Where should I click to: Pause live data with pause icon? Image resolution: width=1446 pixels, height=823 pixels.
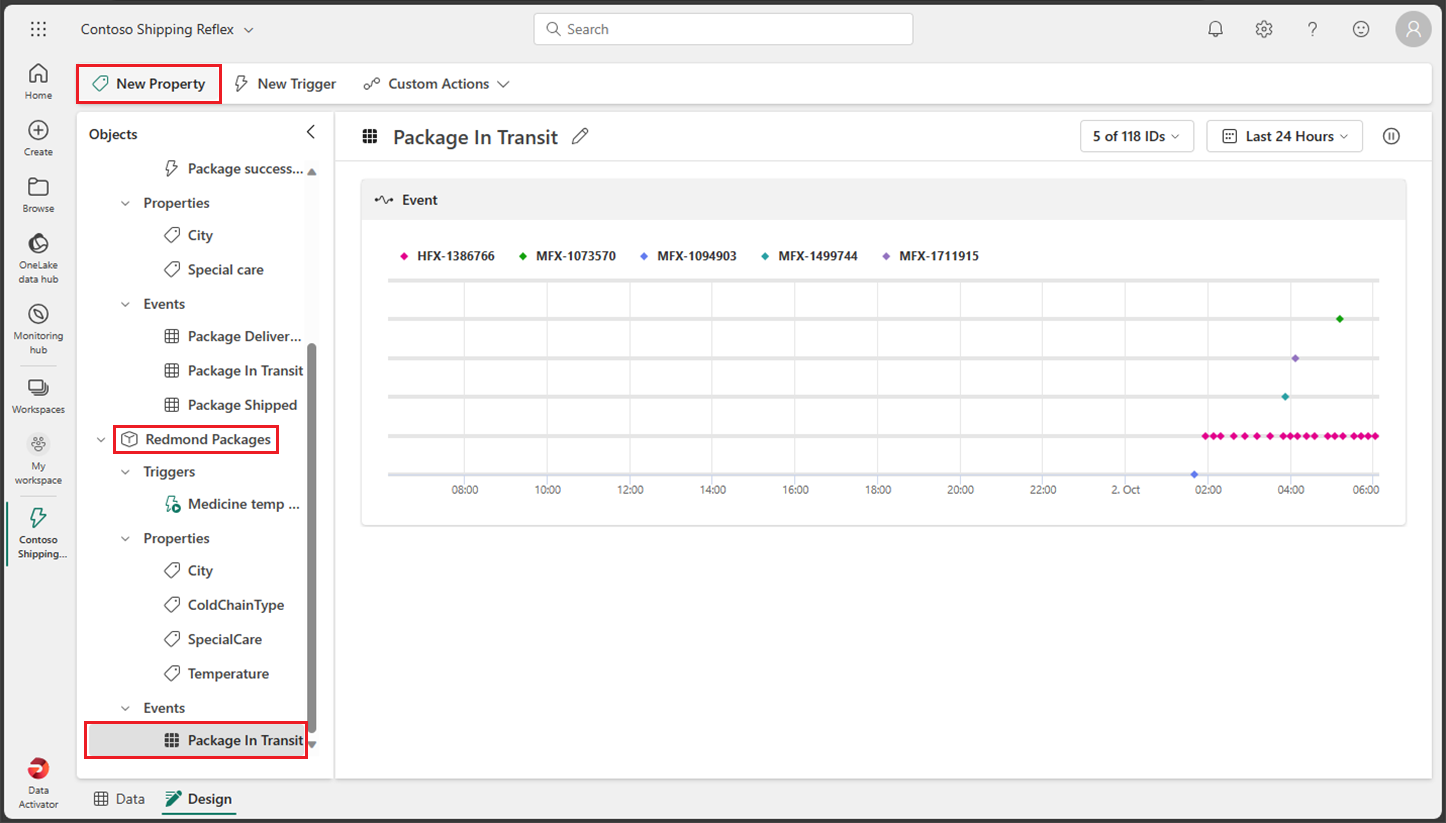[1391, 136]
